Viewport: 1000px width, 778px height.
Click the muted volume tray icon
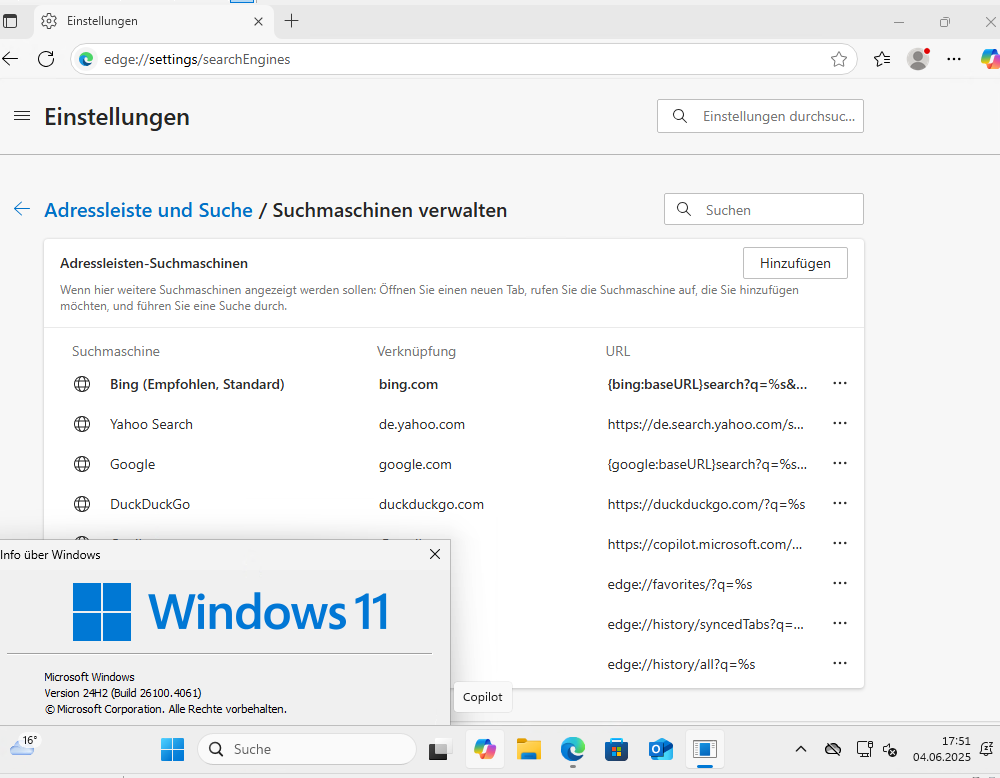(x=890, y=751)
